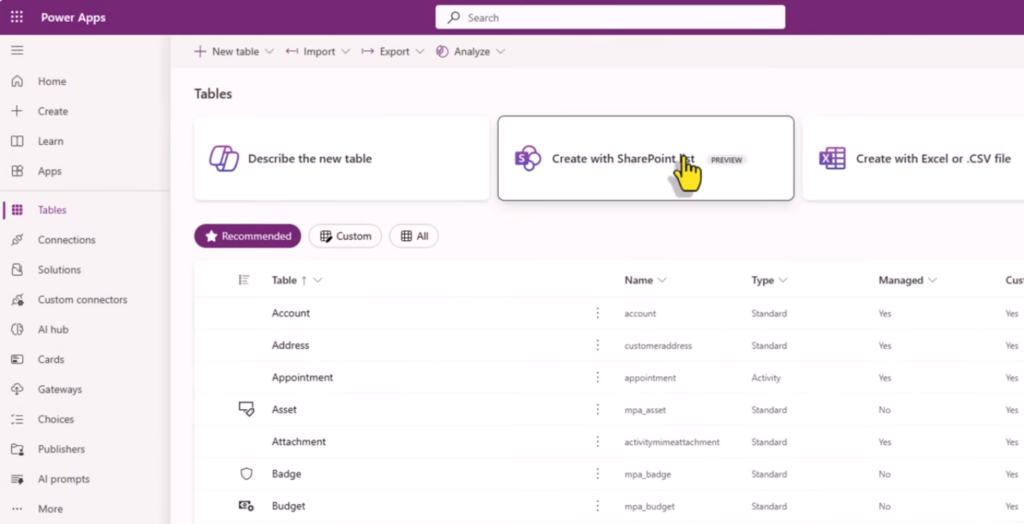Click Describe the new table card
Screen dimensions: 1024x524
342,159
